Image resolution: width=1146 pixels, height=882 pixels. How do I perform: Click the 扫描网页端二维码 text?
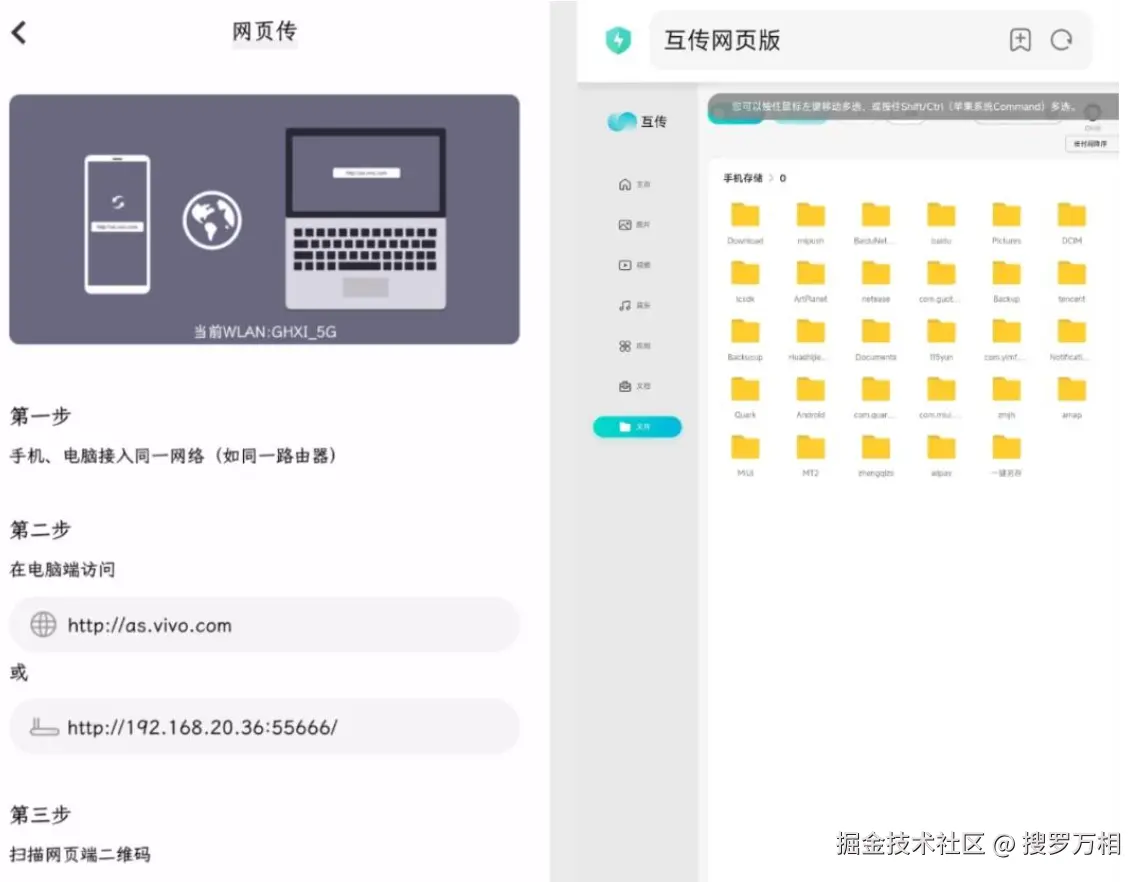coord(80,854)
